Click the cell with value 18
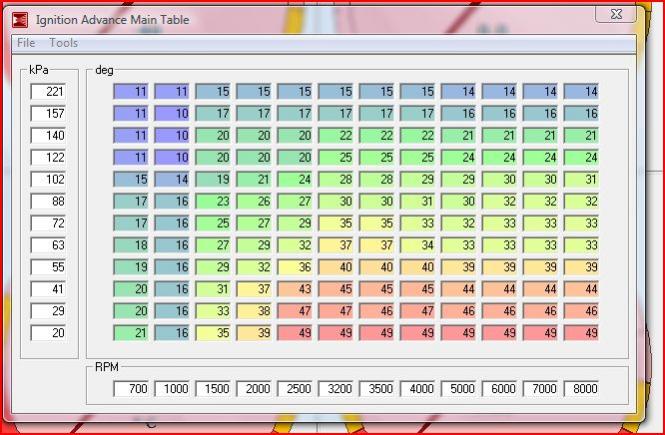 coord(130,244)
